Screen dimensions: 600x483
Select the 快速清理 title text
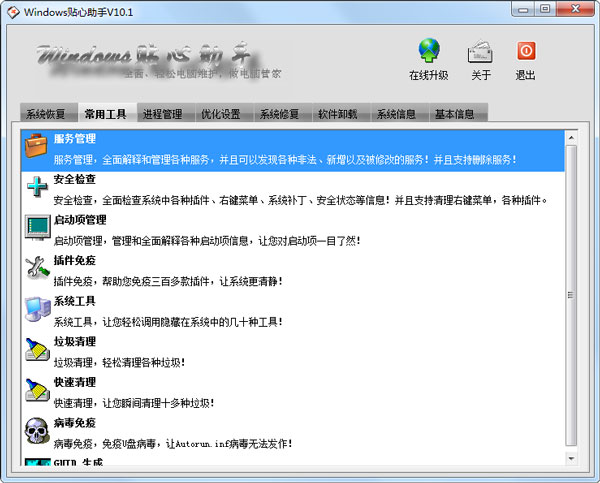tap(75, 382)
